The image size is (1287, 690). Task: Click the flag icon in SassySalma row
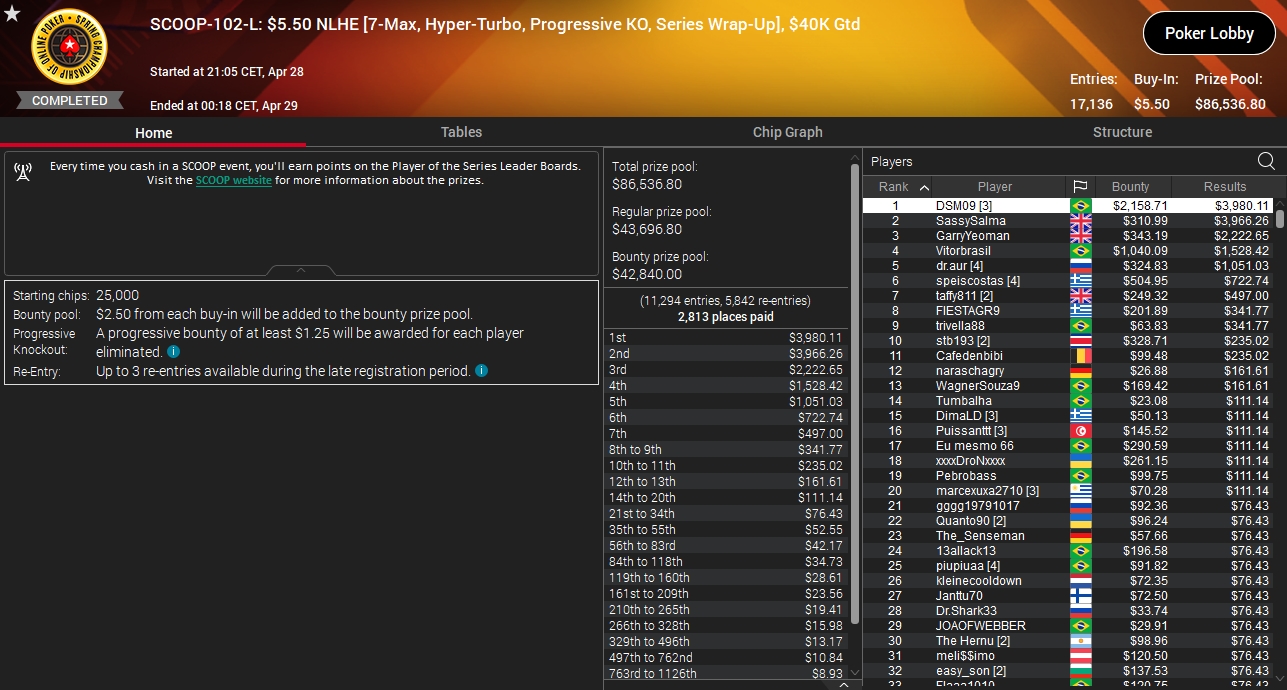pos(1080,221)
